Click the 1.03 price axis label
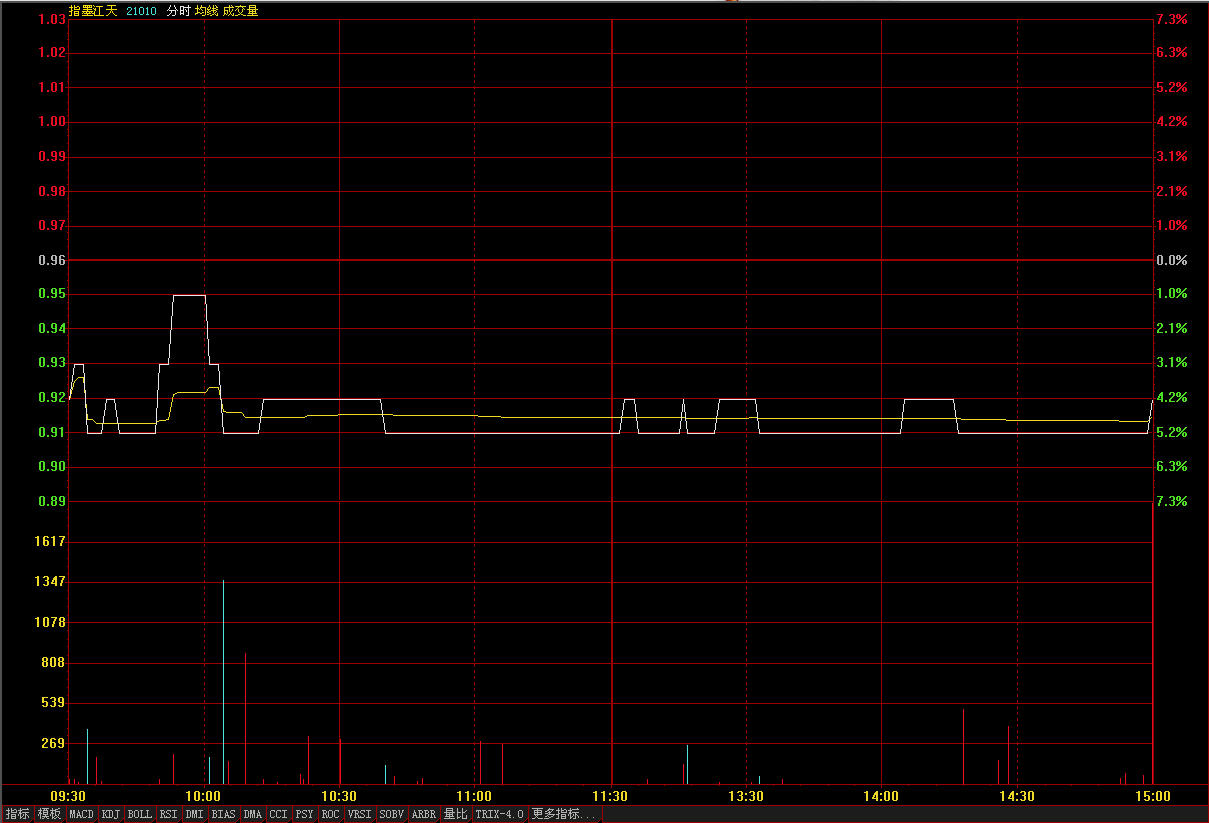The image size is (1209, 823). coord(52,19)
